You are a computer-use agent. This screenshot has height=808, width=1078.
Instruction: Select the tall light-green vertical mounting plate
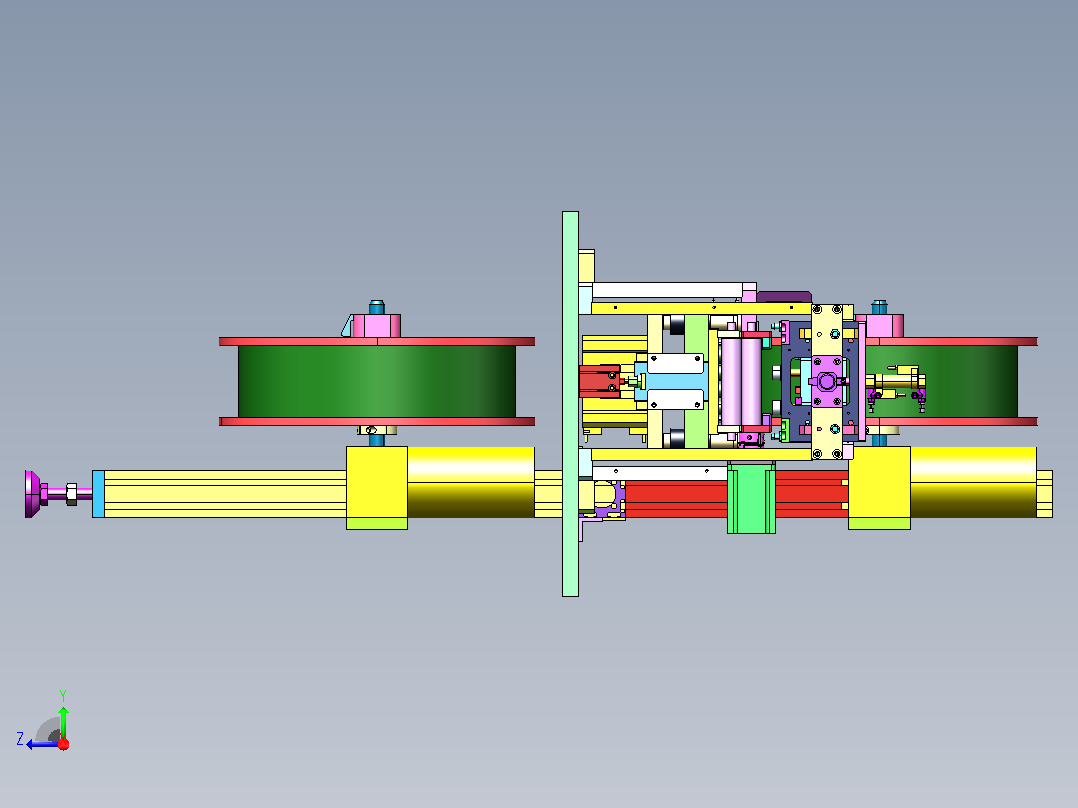pyautogui.click(x=570, y=404)
